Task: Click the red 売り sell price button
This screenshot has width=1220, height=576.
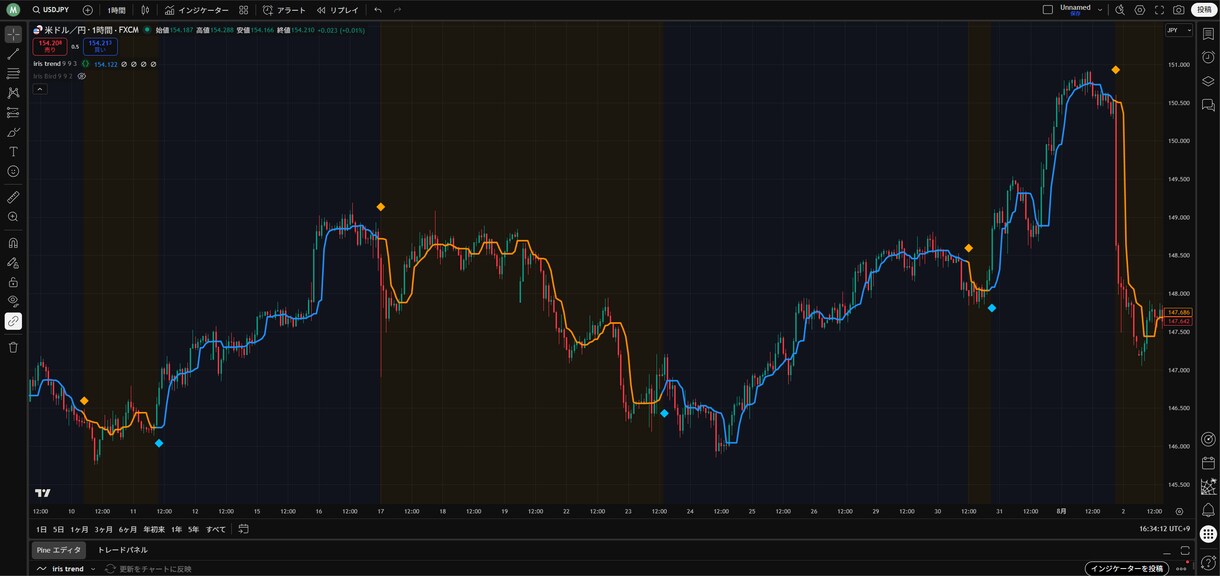Action: [50, 46]
